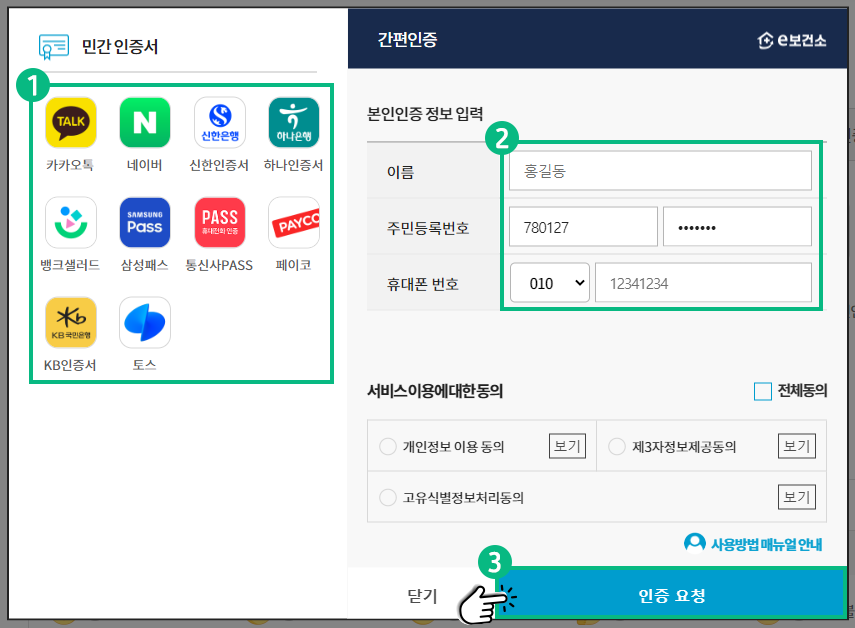Click the resident number front field 780127

583,227
